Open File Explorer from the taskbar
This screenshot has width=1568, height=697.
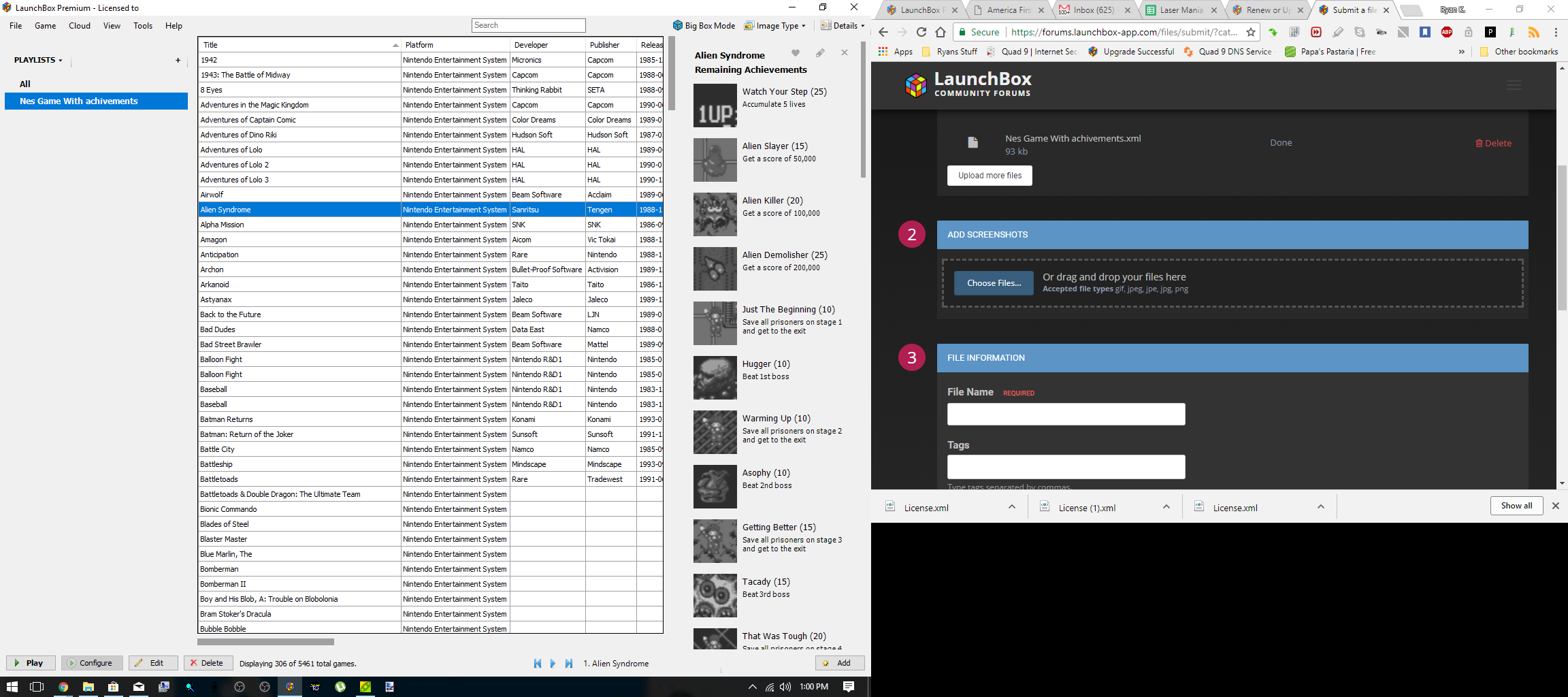coord(88,687)
